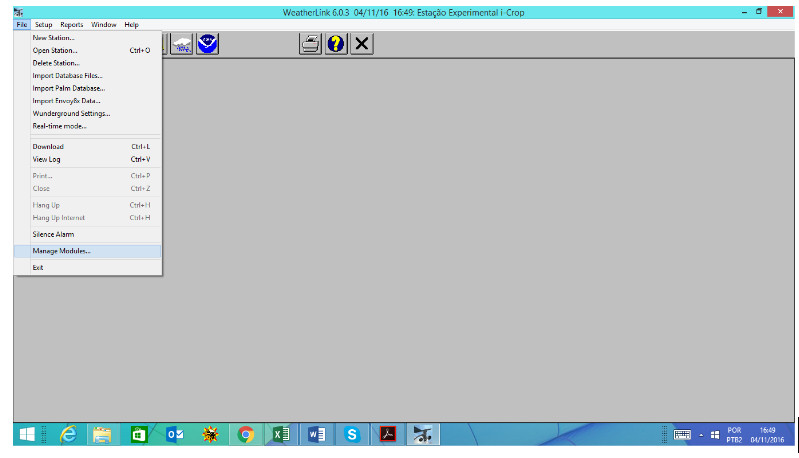The width and height of the screenshot is (799, 458).
Task: Select Open Station menu entry
Action: tap(55, 50)
